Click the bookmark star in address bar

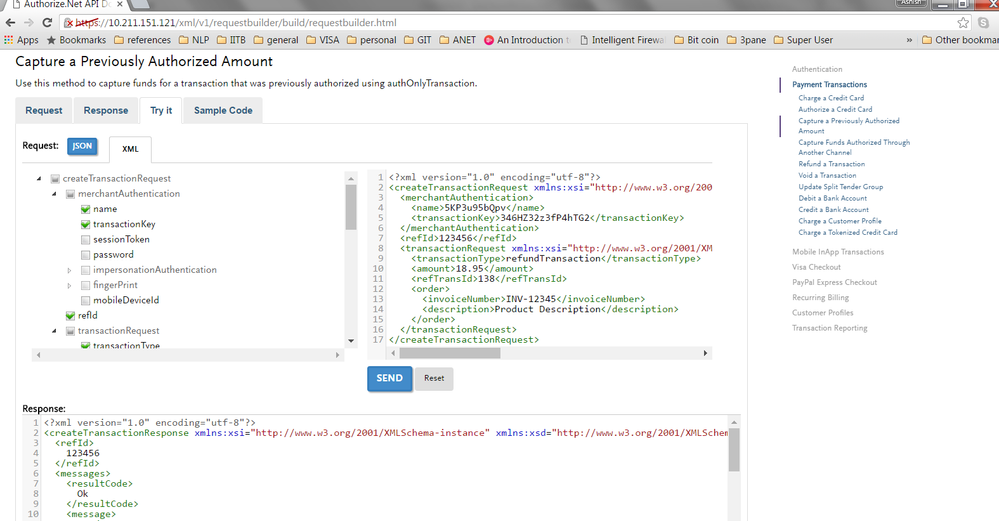963,22
